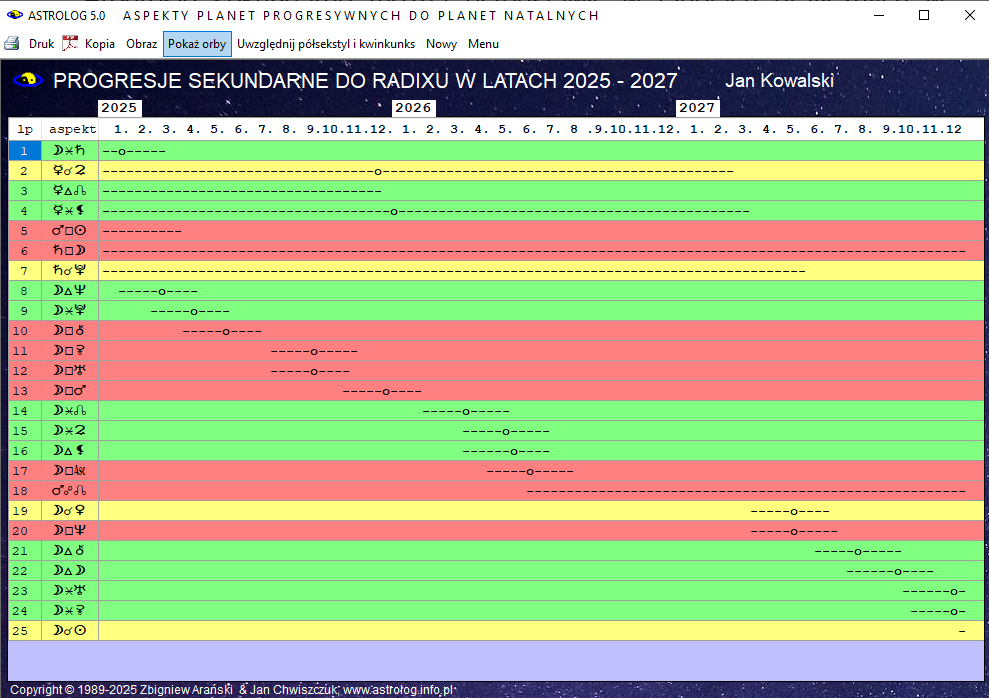Image resolution: width=989 pixels, height=698 pixels.
Task: Open the Obraz menu item
Action: 141,44
